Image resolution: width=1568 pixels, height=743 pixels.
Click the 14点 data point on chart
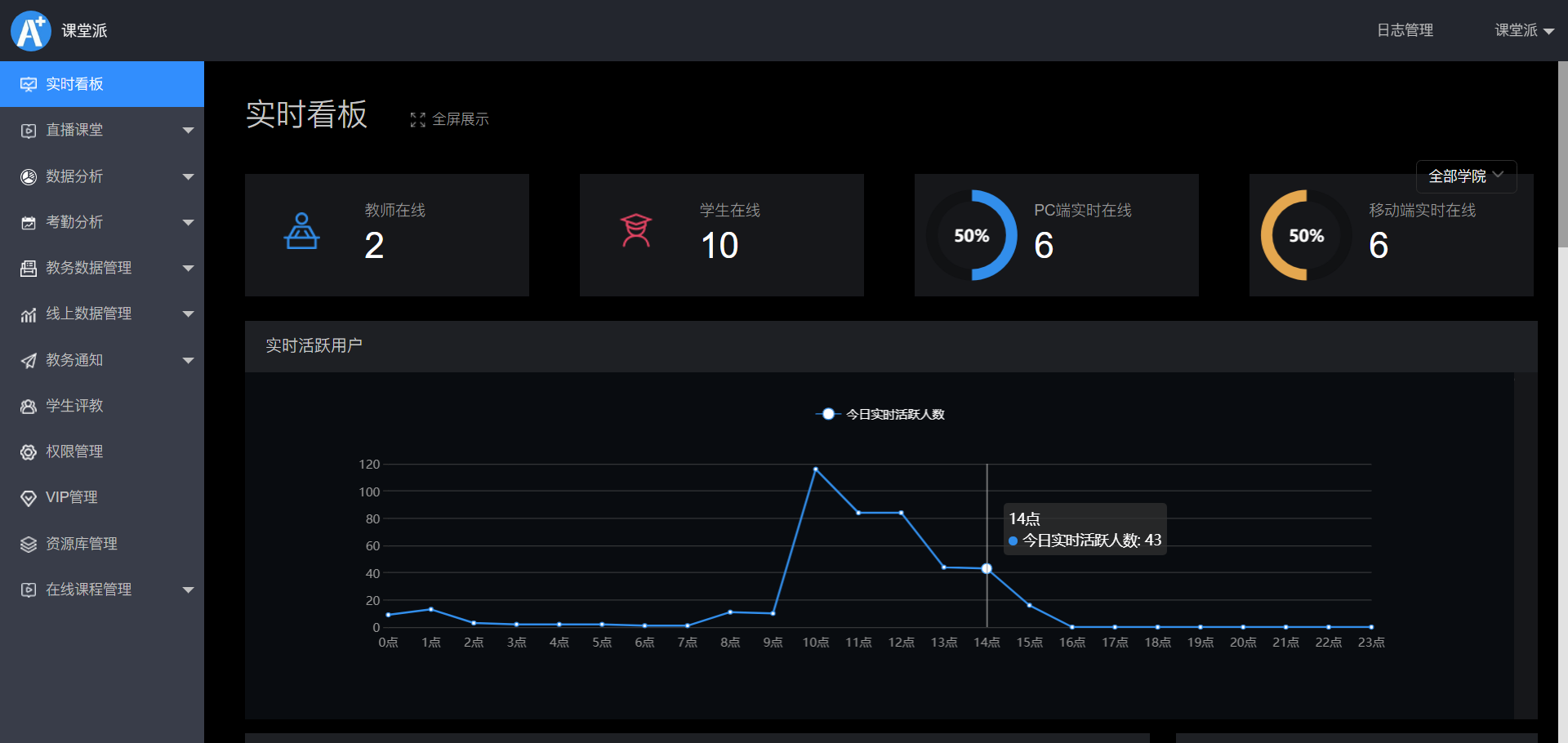point(987,568)
